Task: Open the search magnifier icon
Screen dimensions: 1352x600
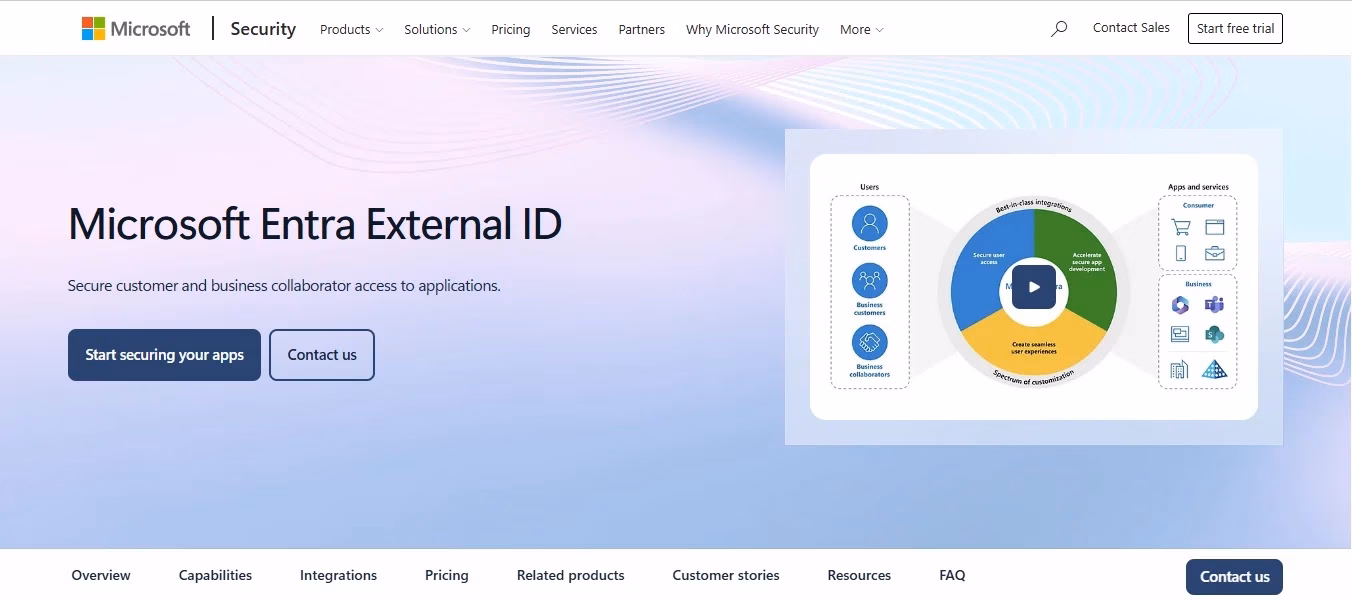Action: (x=1059, y=29)
